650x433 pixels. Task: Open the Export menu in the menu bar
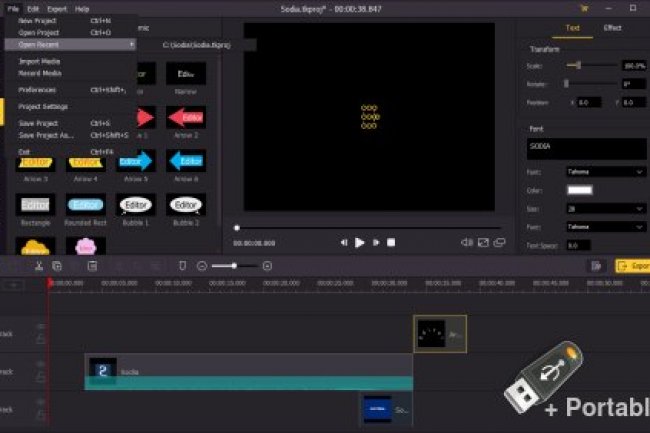point(57,9)
